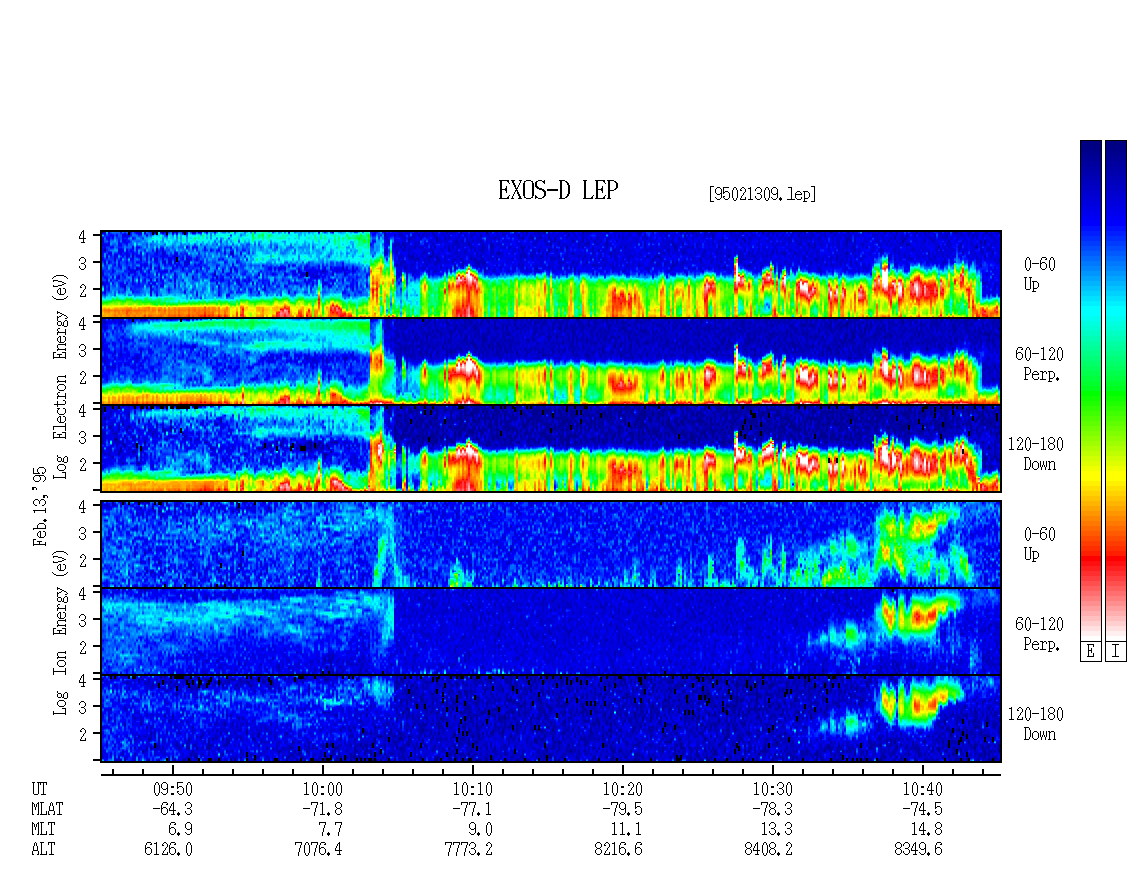Click the ALT row label
Viewport: 1130px width, 875px height.
[x=43, y=850]
